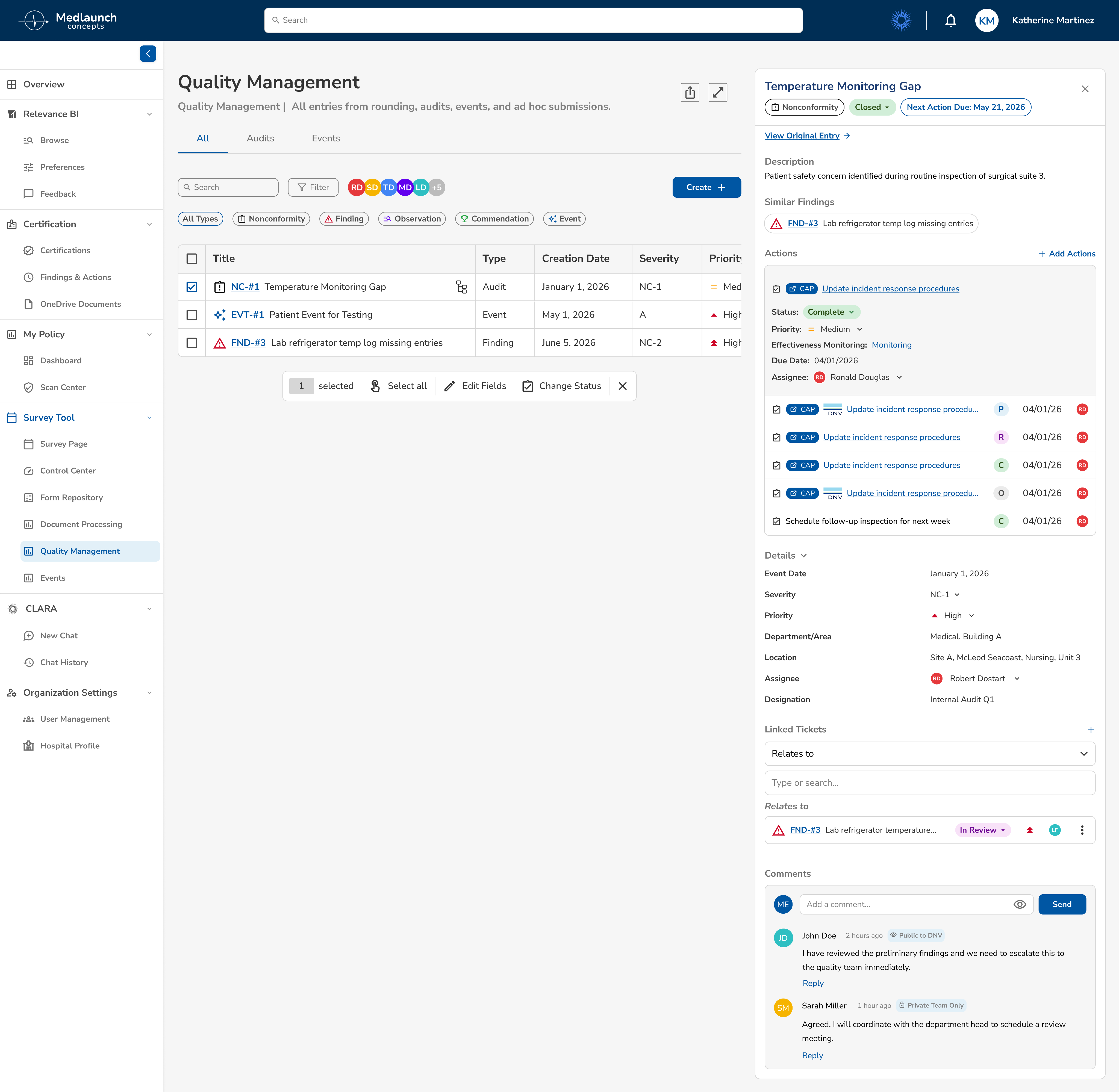
Task: Uncheck the NC-#1 row checkbox
Action: 192,287
